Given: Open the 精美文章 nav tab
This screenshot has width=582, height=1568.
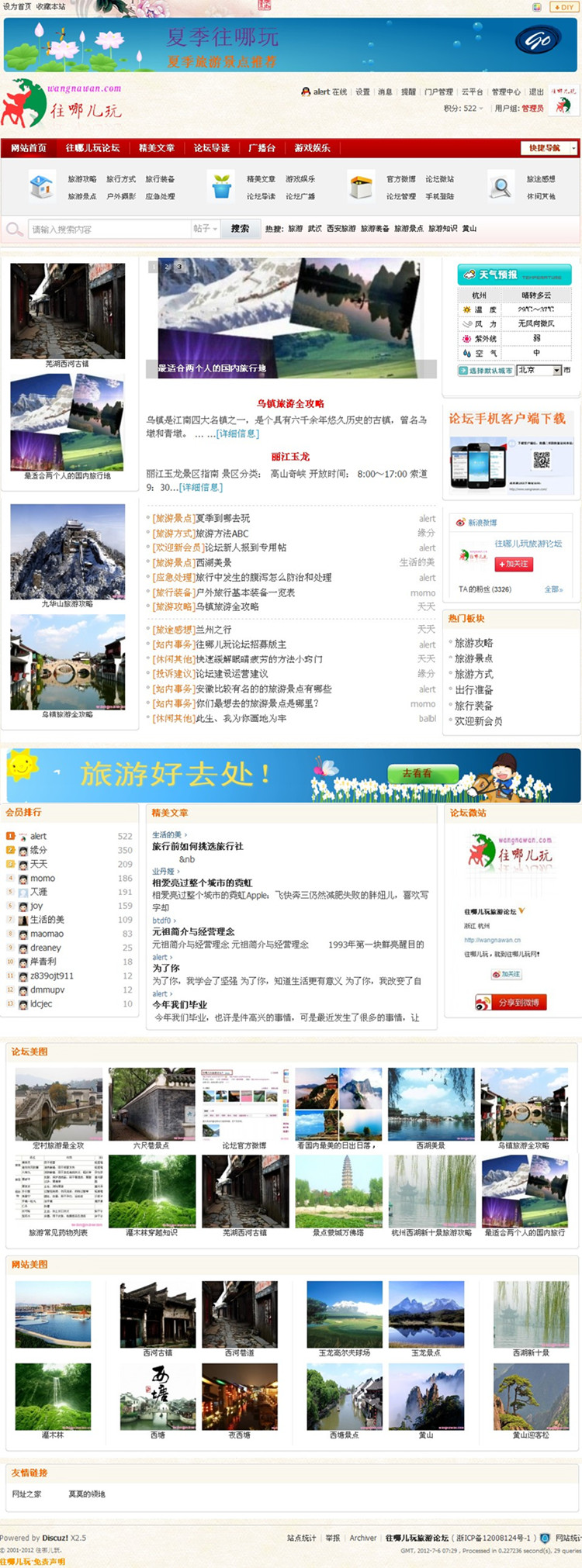Looking at the screenshot, I should click(x=157, y=148).
